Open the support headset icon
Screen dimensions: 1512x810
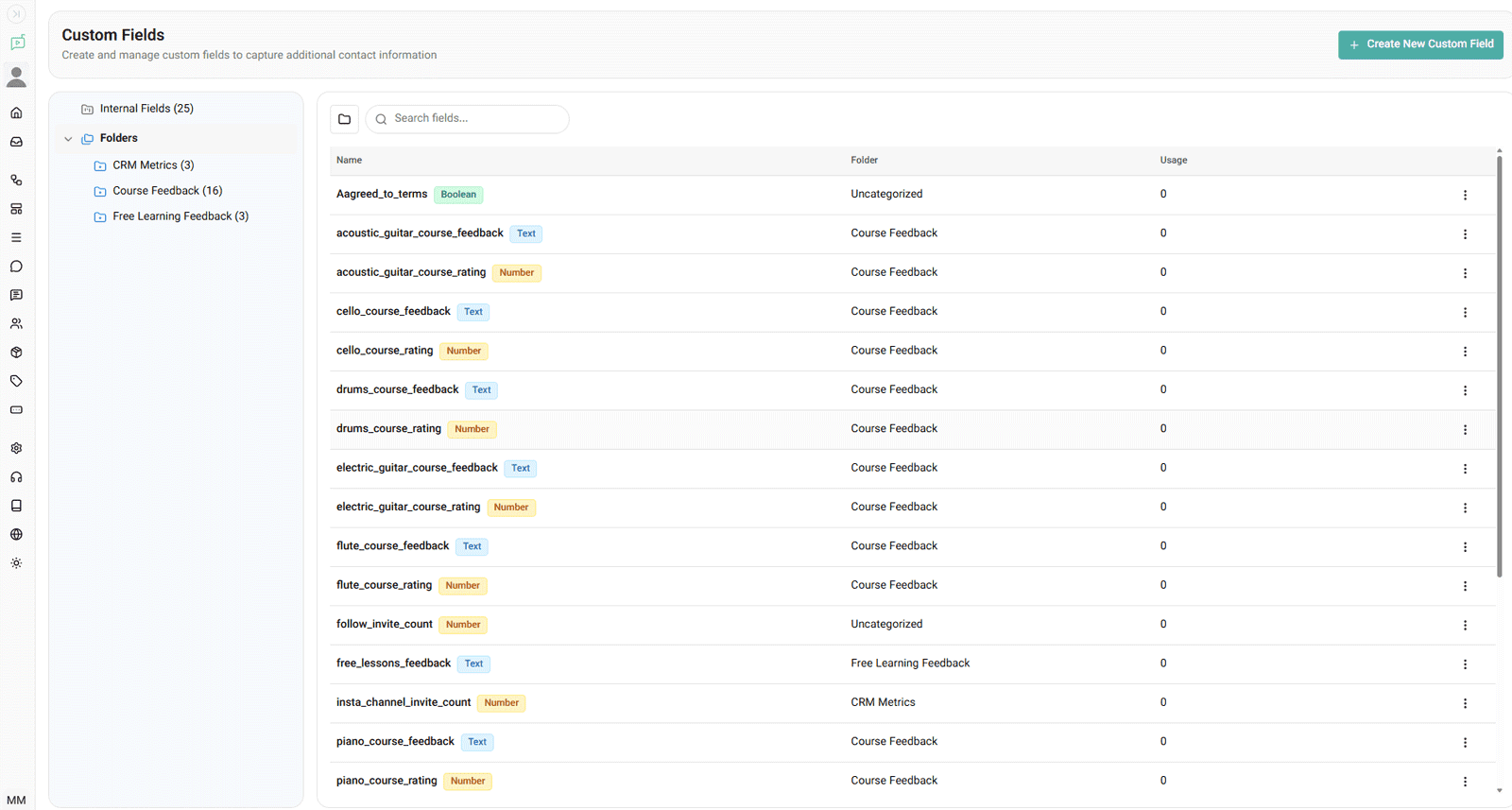[x=16, y=477]
